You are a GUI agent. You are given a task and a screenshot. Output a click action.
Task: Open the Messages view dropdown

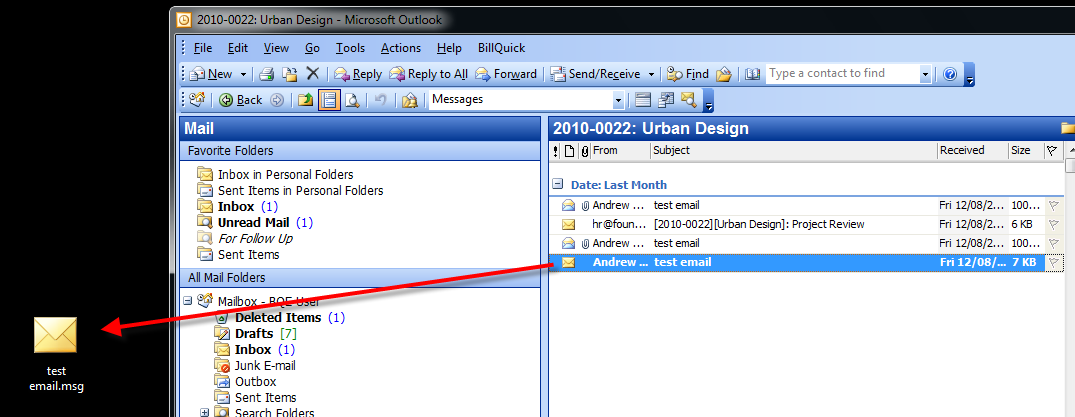point(618,100)
